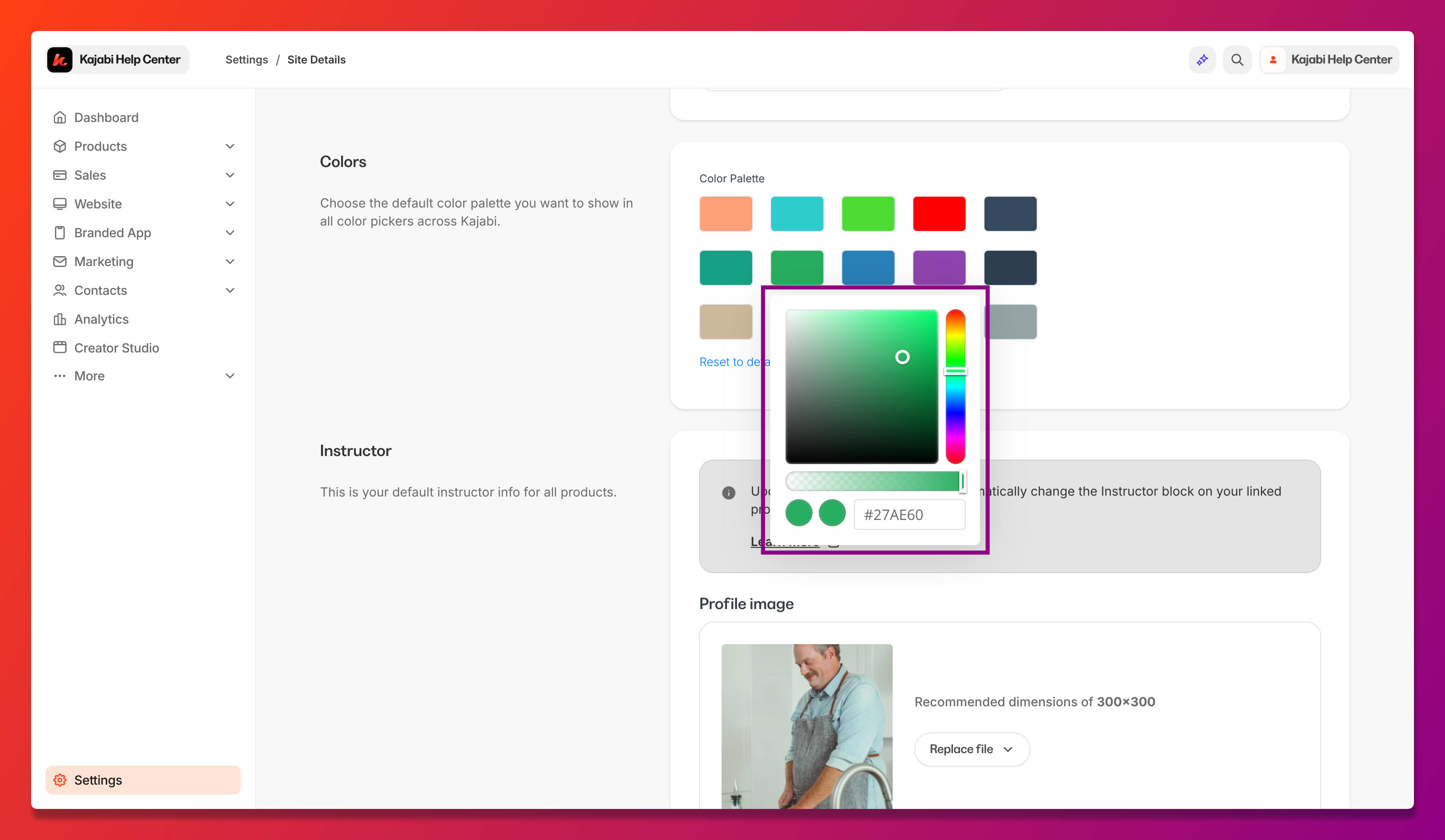Click the Sales card icon
Image resolution: width=1445 pixels, height=840 pixels.
pyautogui.click(x=59, y=175)
